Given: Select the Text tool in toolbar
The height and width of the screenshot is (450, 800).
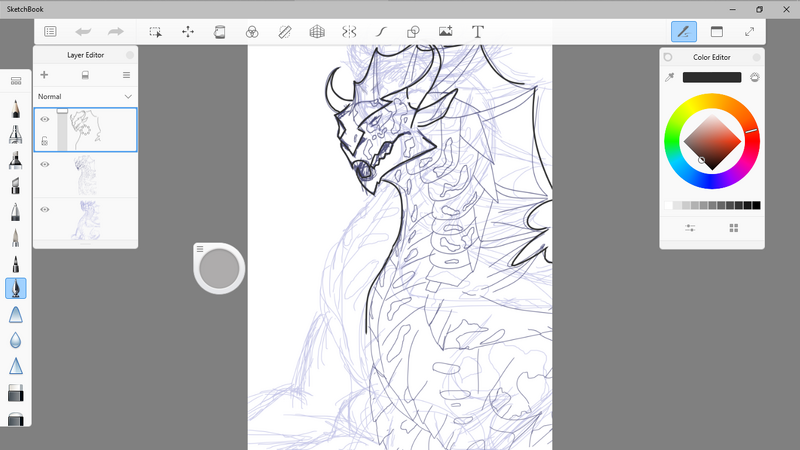Looking at the screenshot, I should (x=478, y=32).
